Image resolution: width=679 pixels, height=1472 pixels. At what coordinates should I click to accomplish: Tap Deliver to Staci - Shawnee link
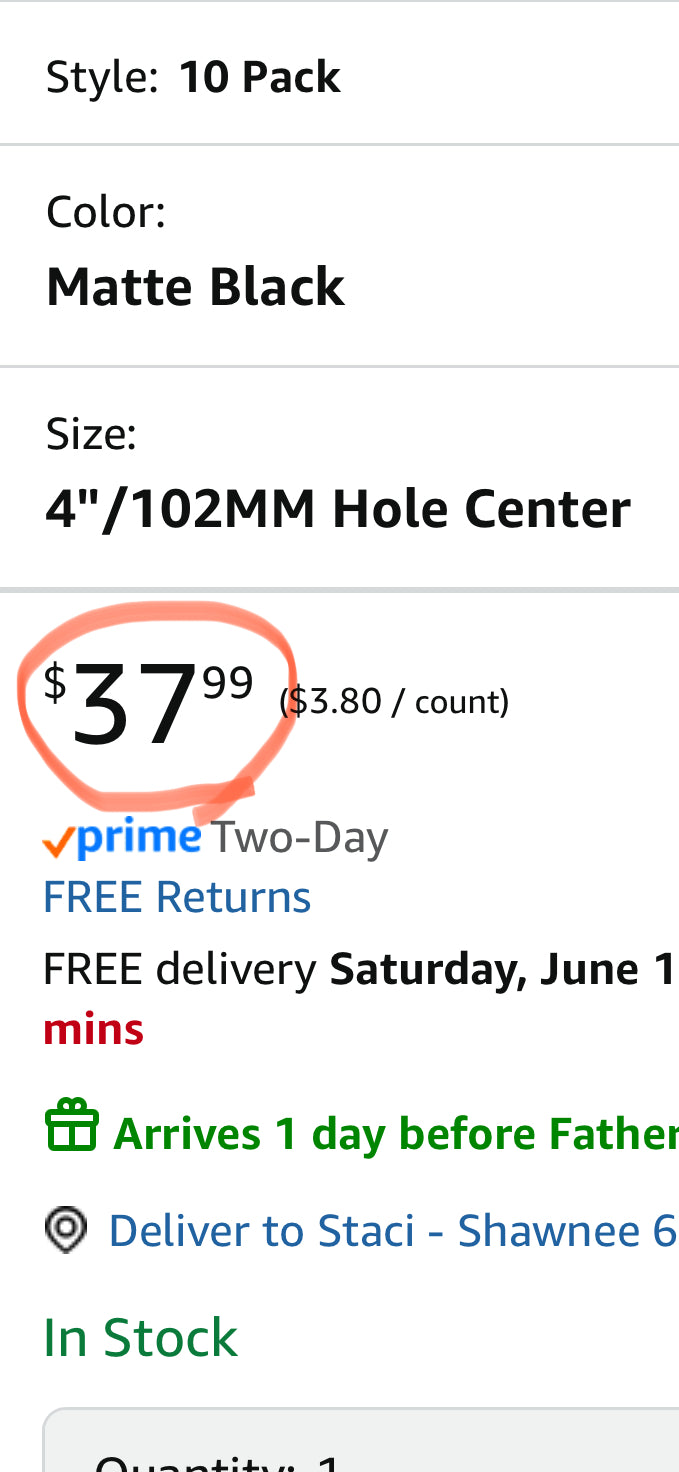[x=392, y=1231]
